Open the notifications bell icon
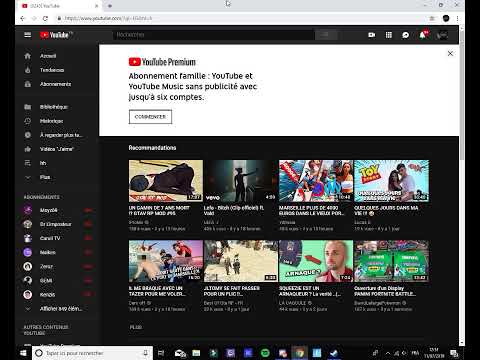 click(423, 35)
